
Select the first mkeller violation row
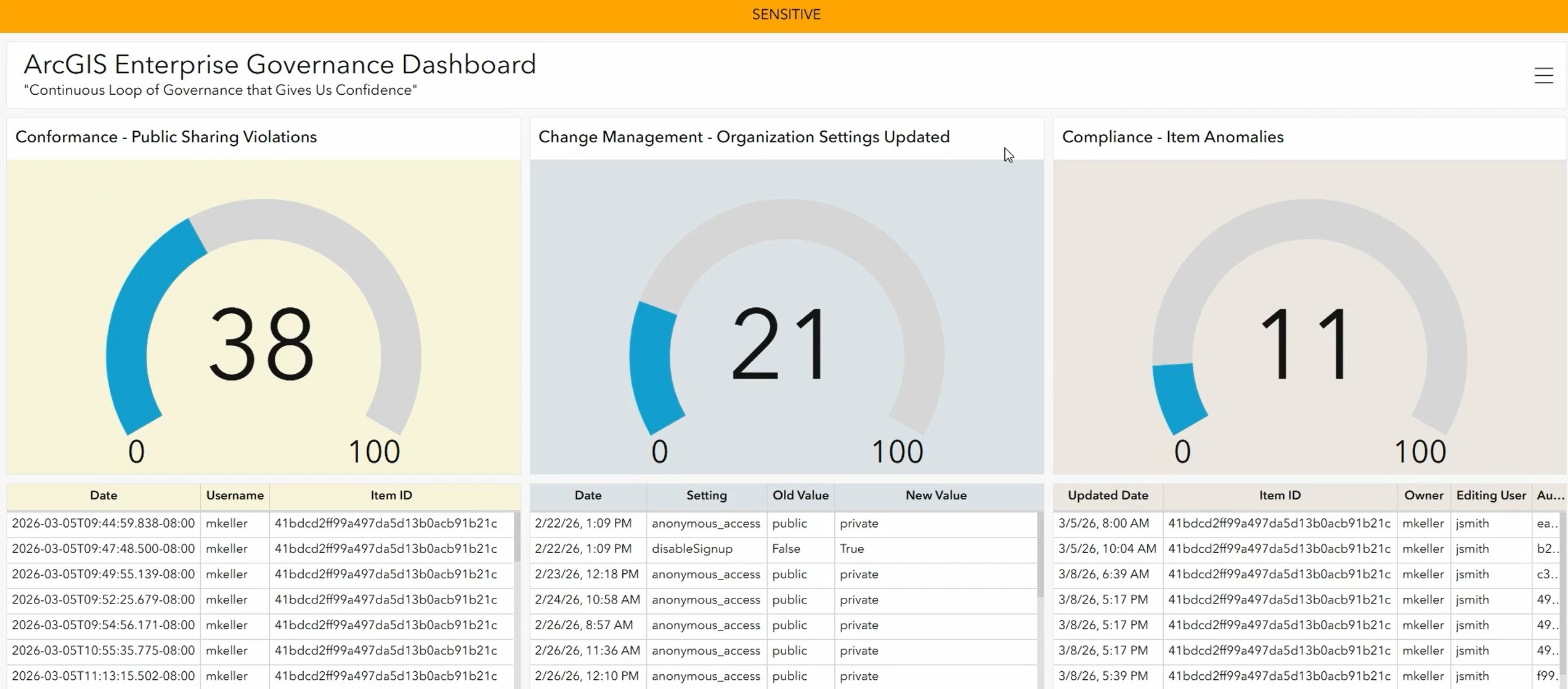click(246, 523)
